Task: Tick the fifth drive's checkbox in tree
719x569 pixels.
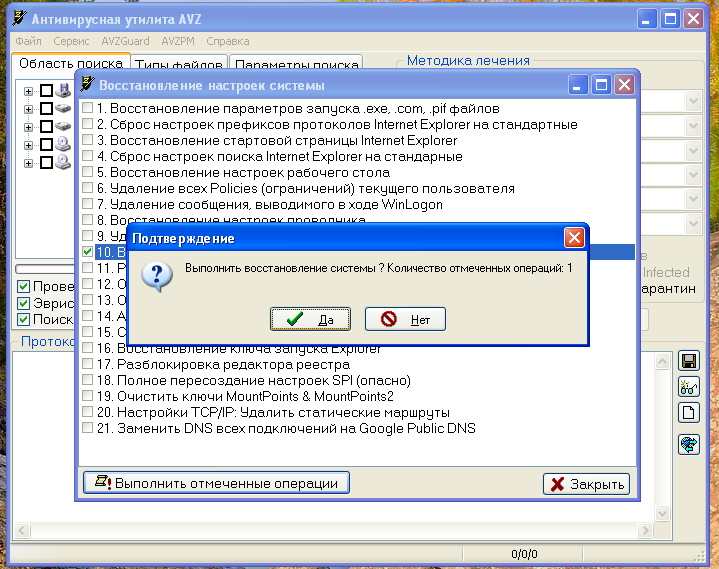Action: 46,162
